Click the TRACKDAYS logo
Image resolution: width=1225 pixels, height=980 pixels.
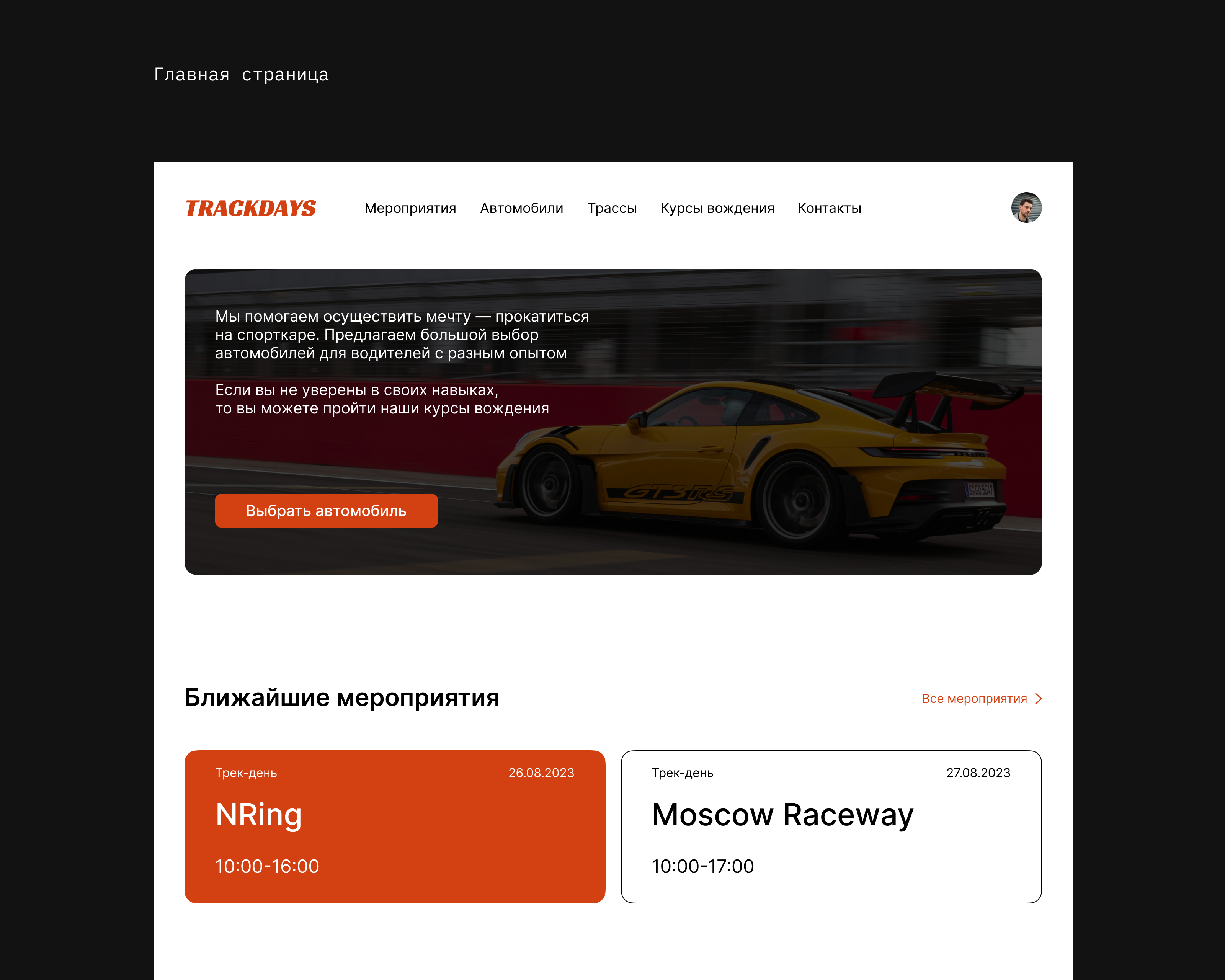(x=251, y=209)
